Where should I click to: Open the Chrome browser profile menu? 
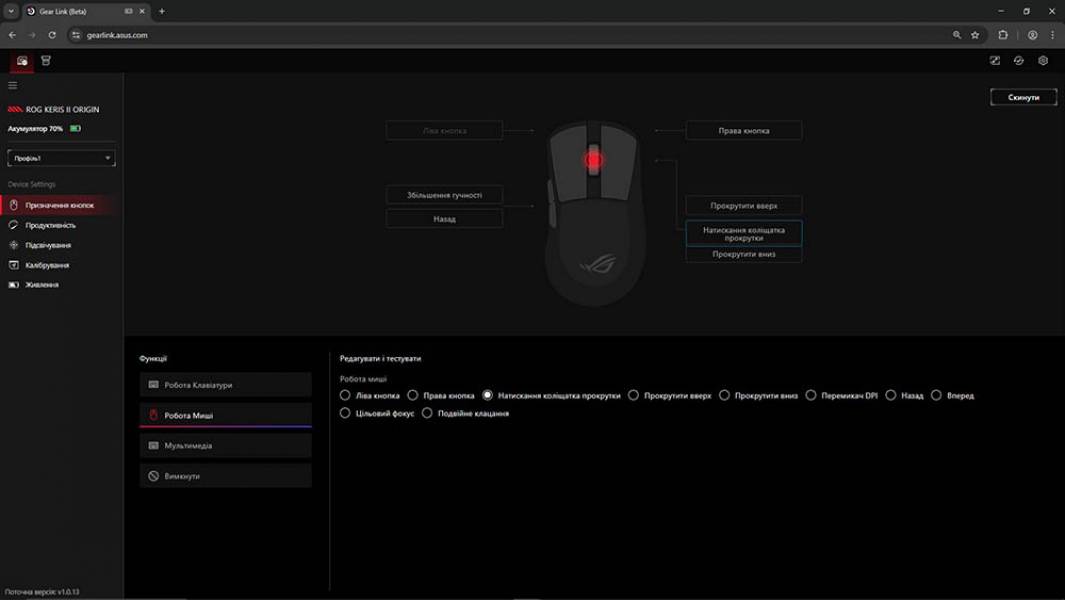coord(1033,33)
